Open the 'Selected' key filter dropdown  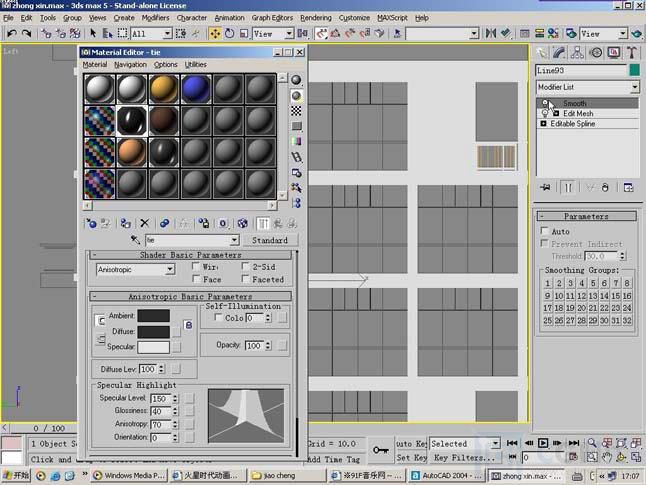(496, 443)
